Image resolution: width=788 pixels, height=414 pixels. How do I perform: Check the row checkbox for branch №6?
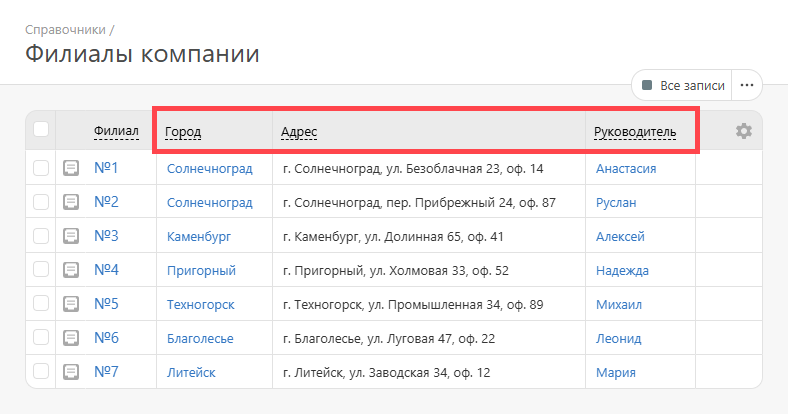(x=41, y=338)
